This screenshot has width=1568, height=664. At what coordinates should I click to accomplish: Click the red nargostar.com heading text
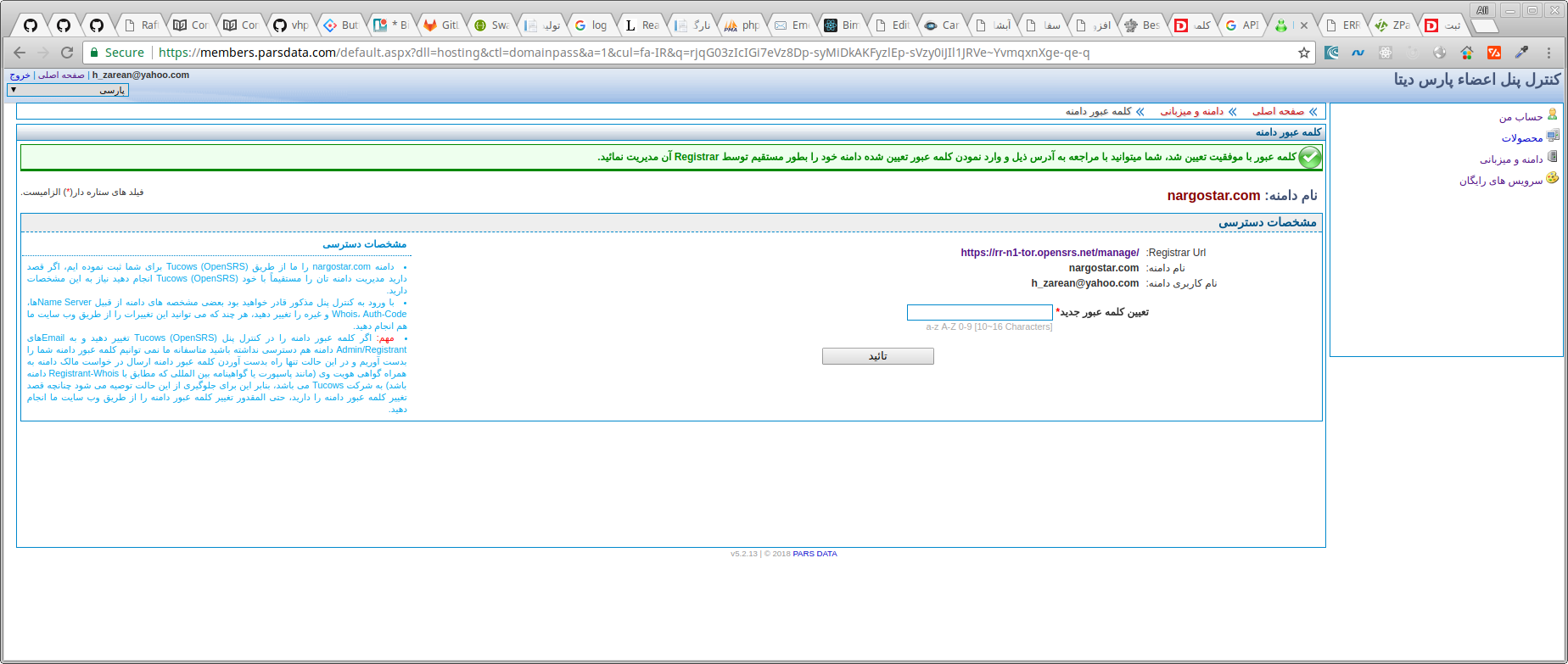1213,196
